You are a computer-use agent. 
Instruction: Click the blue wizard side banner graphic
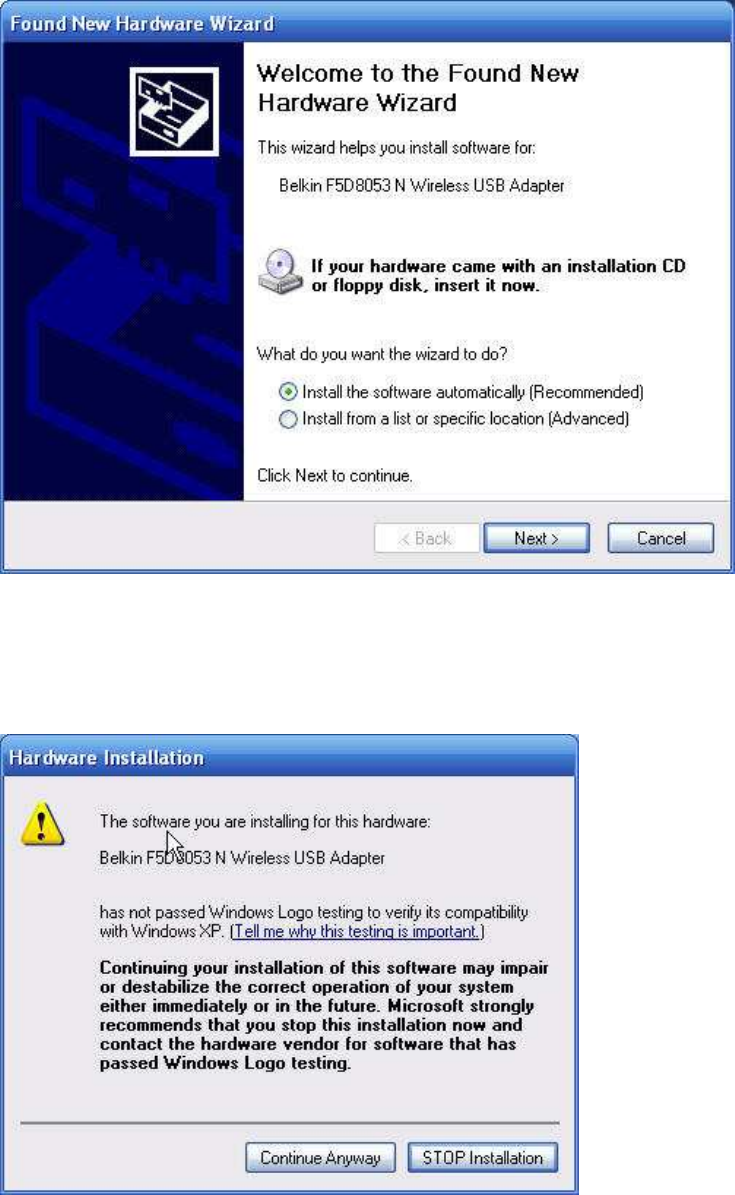[x=124, y=271]
